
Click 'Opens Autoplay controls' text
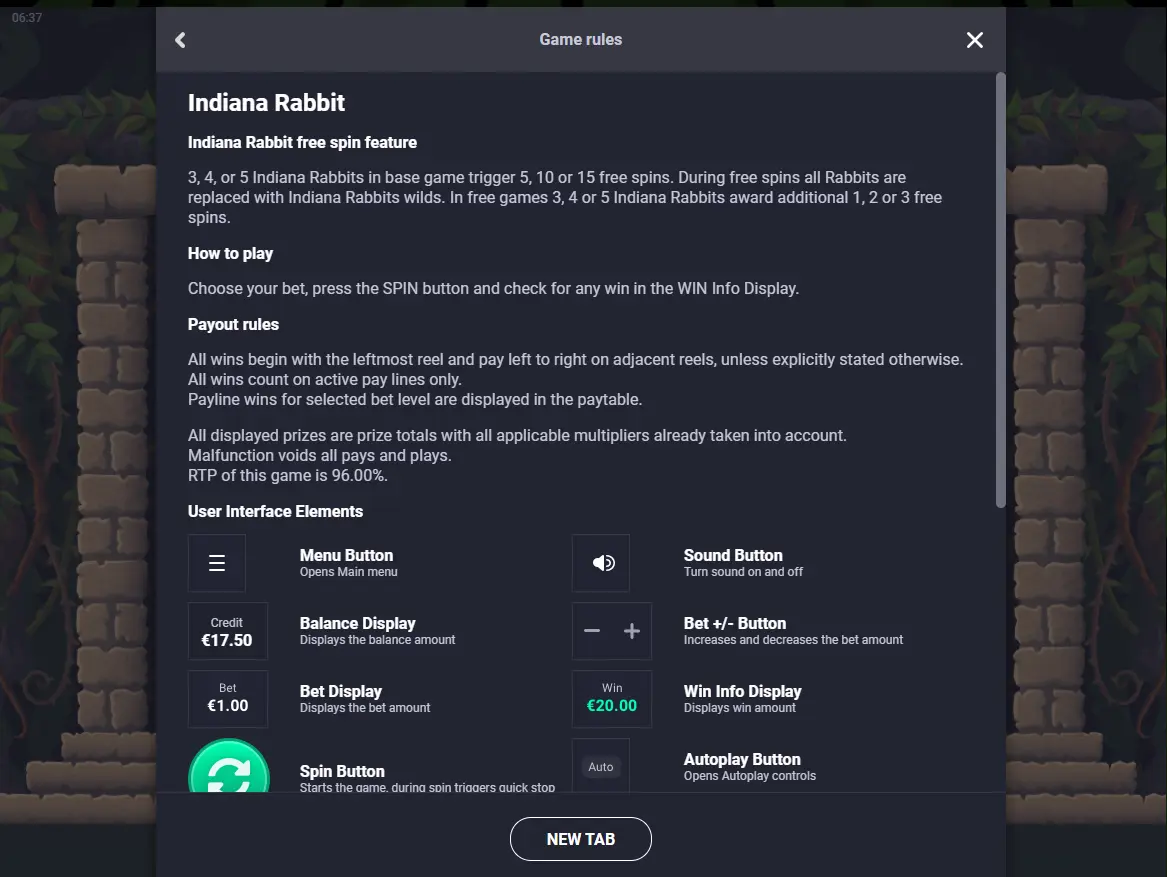click(x=749, y=776)
